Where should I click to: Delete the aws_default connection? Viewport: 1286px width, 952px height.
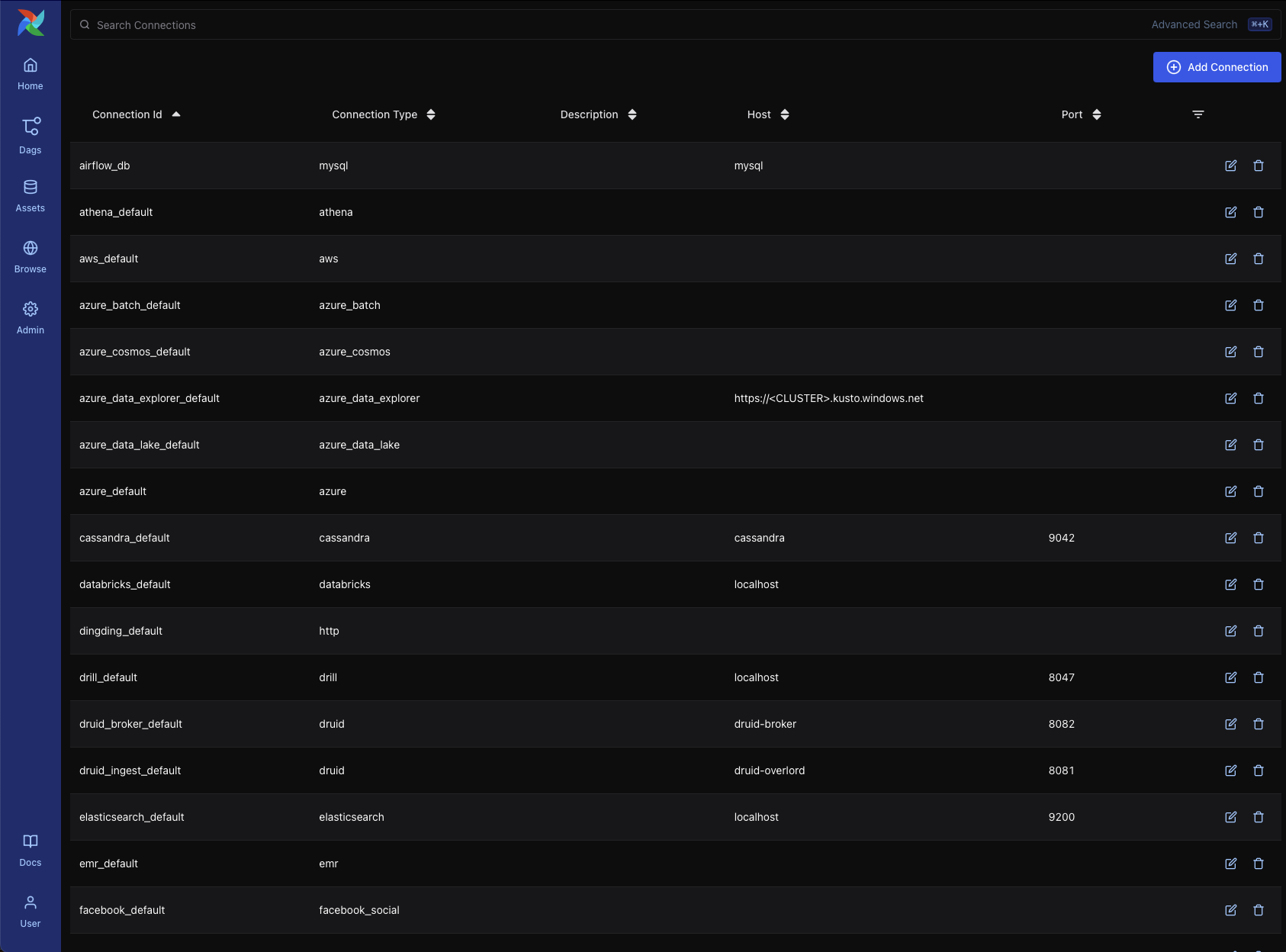[1258, 259]
